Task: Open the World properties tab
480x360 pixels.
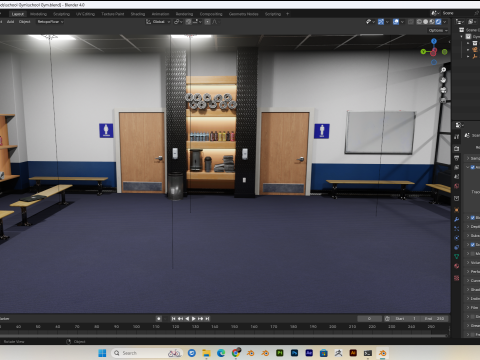Action: point(457,186)
